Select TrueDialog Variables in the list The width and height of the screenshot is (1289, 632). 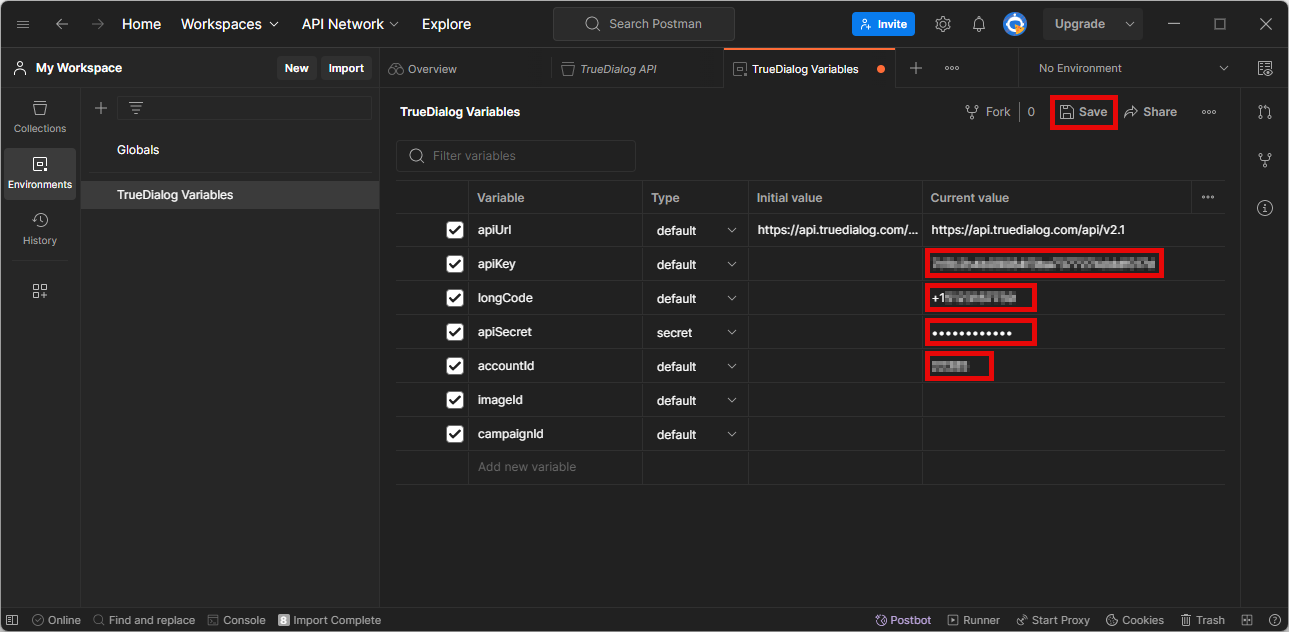tap(230, 195)
